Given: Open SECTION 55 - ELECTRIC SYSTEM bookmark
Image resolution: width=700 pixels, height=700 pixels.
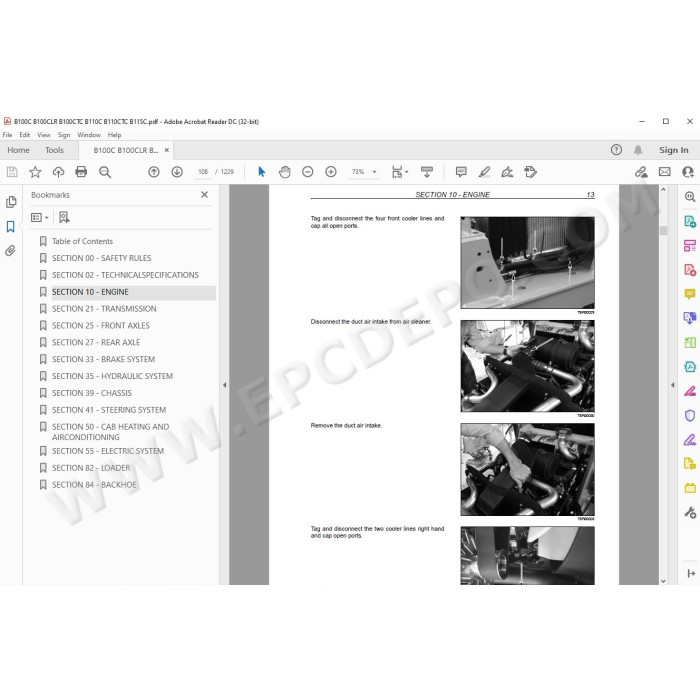Looking at the screenshot, I should pos(108,451).
